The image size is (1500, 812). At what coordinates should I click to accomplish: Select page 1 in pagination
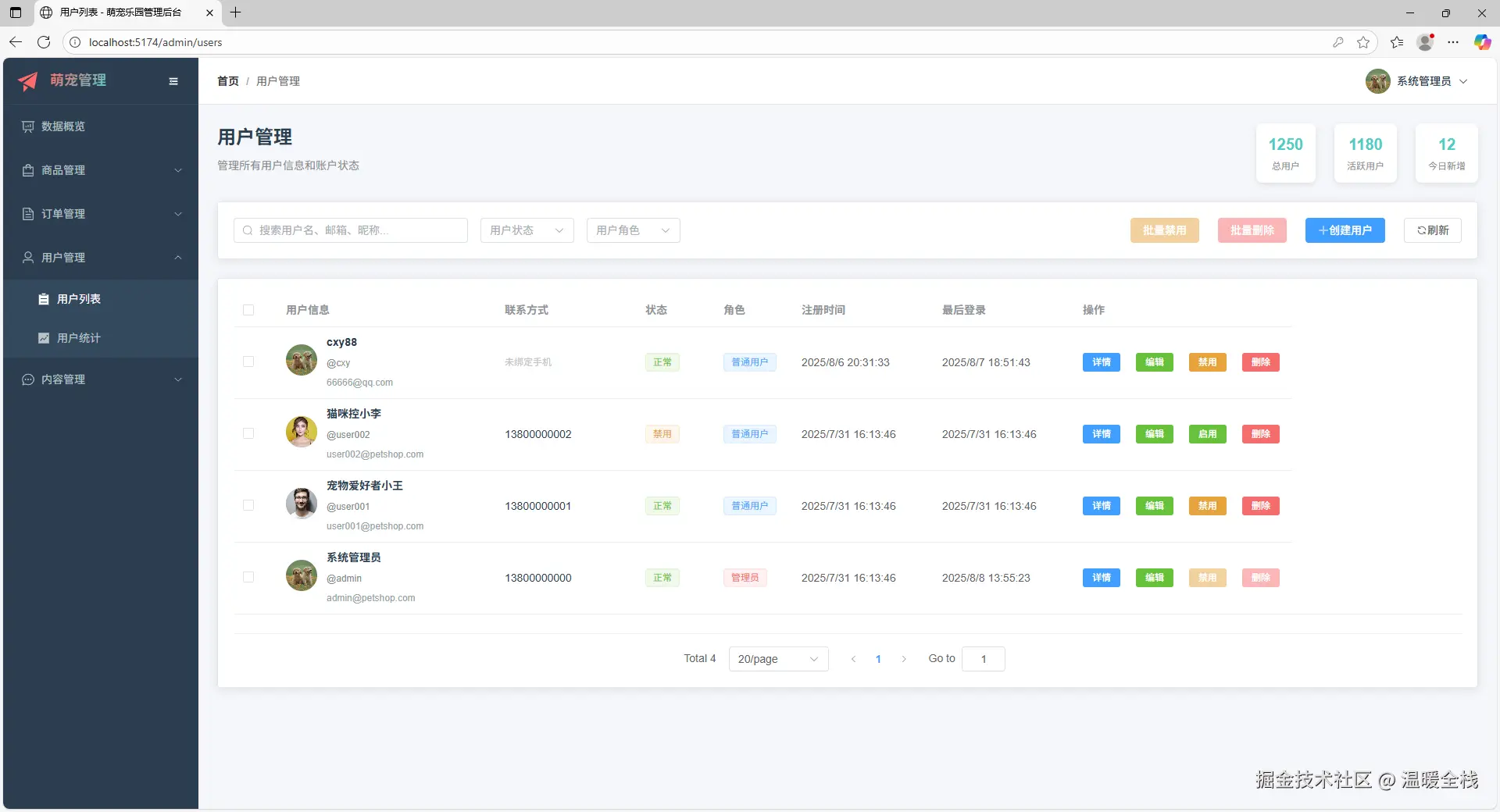point(878,659)
